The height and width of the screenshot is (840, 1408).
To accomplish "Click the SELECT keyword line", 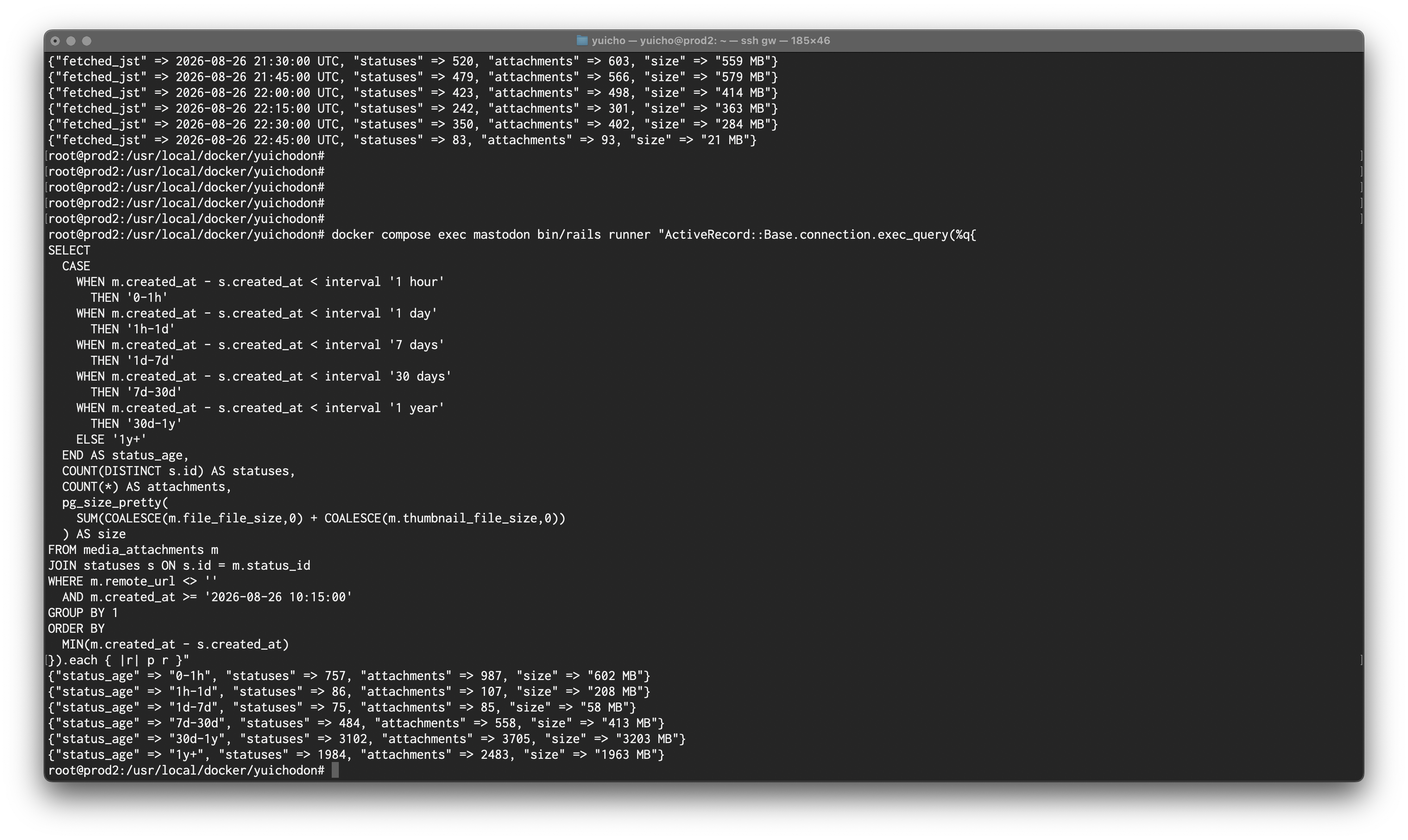I will coord(69,251).
